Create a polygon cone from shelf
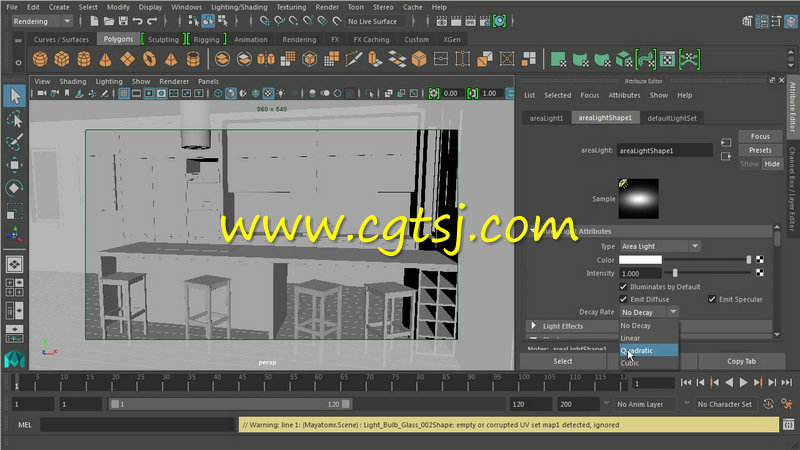 click(106, 59)
